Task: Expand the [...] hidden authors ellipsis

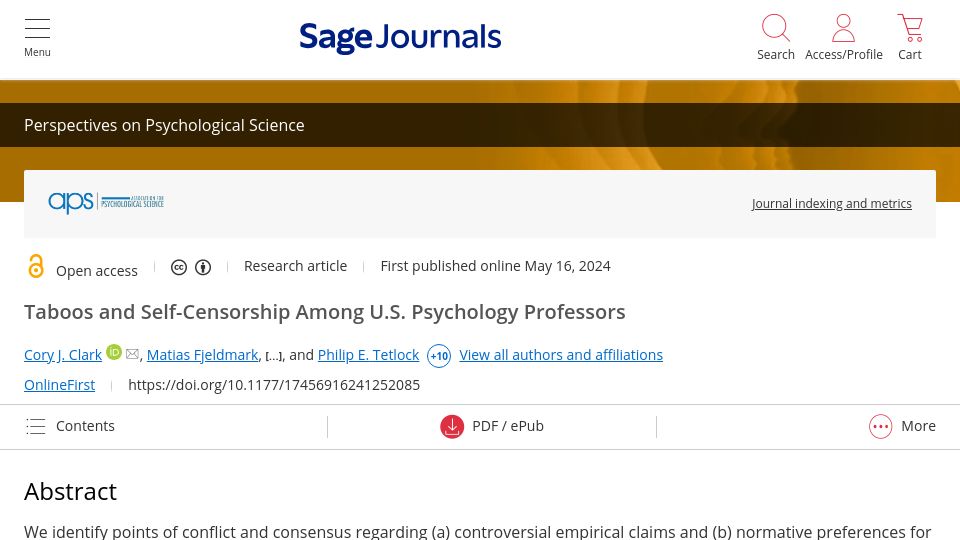Action: 274,356
